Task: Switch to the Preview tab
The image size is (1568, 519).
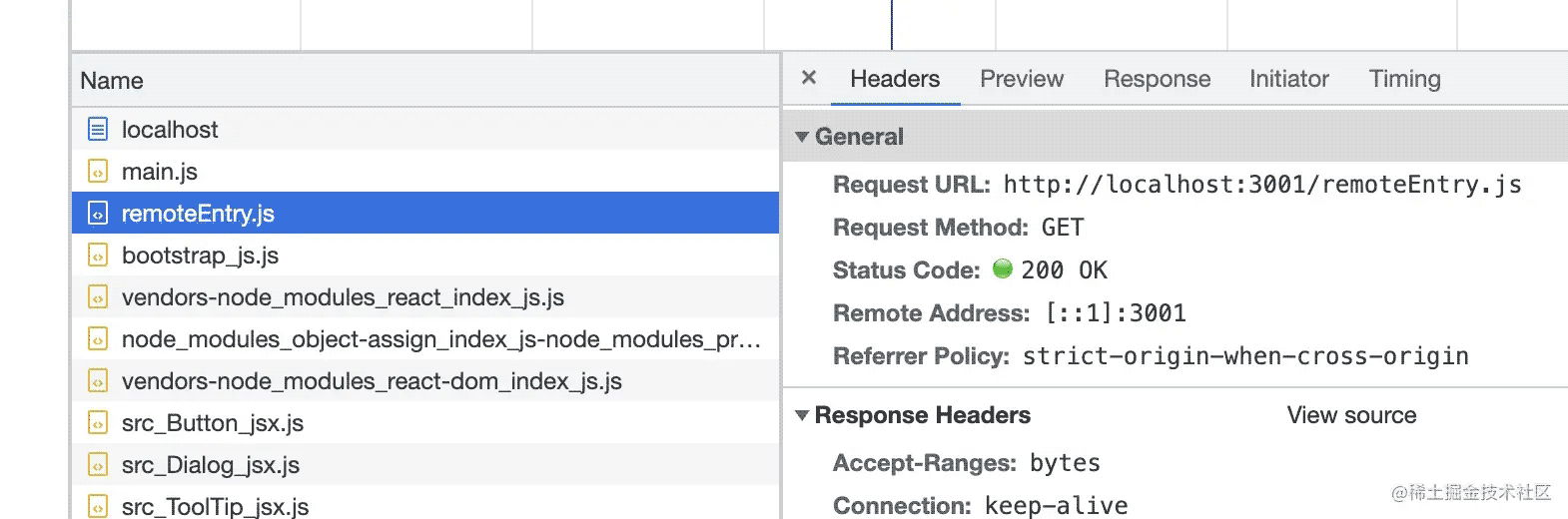Action: pos(1021,79)
